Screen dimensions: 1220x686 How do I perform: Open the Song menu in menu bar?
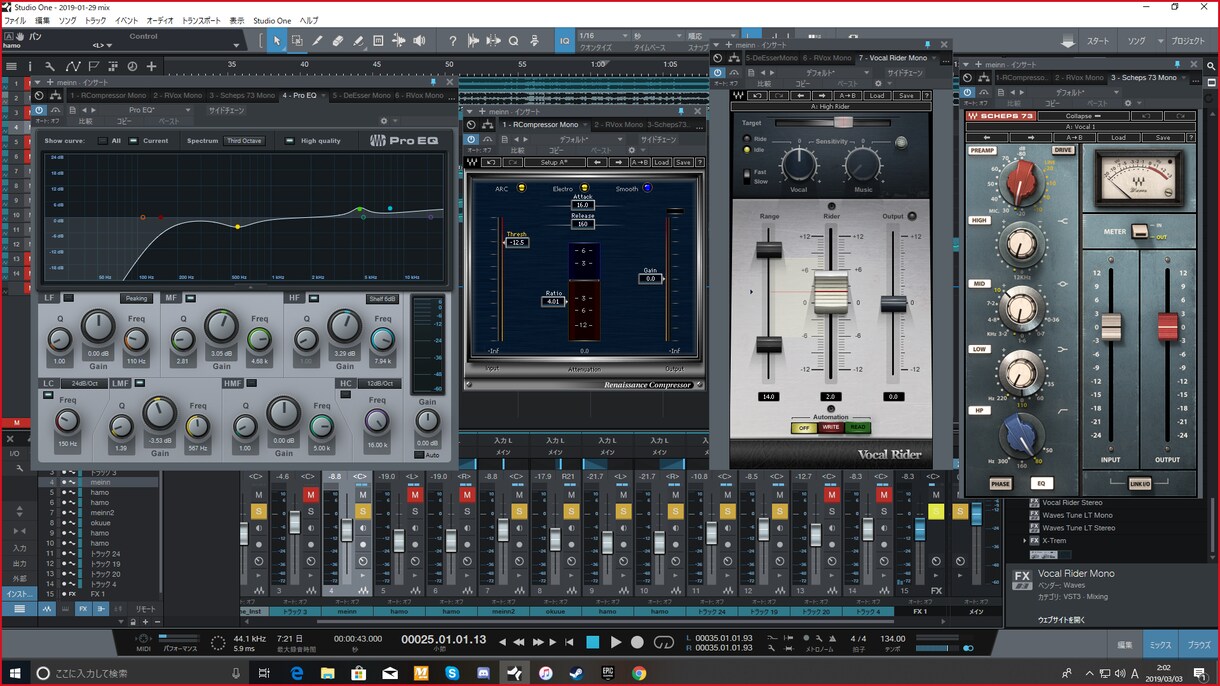[67, 20]
